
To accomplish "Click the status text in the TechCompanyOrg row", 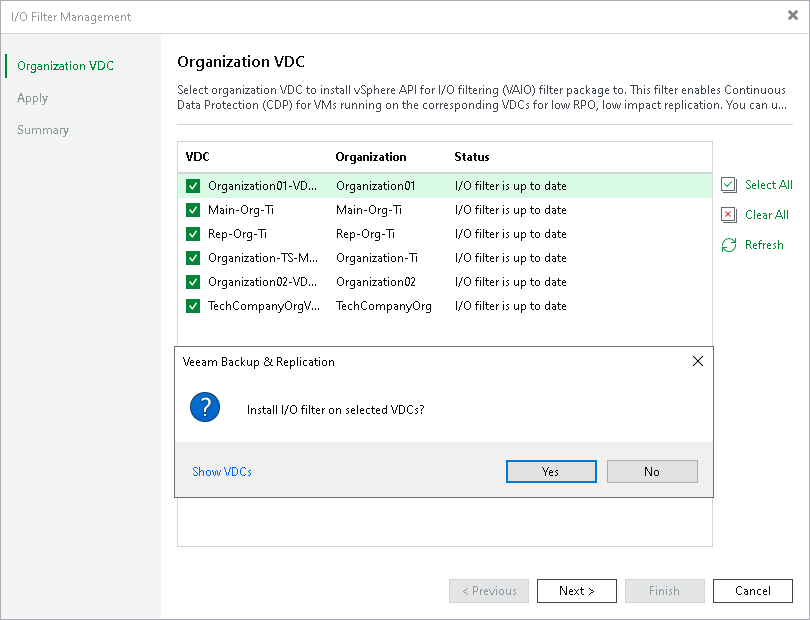I will click(510, 306).
